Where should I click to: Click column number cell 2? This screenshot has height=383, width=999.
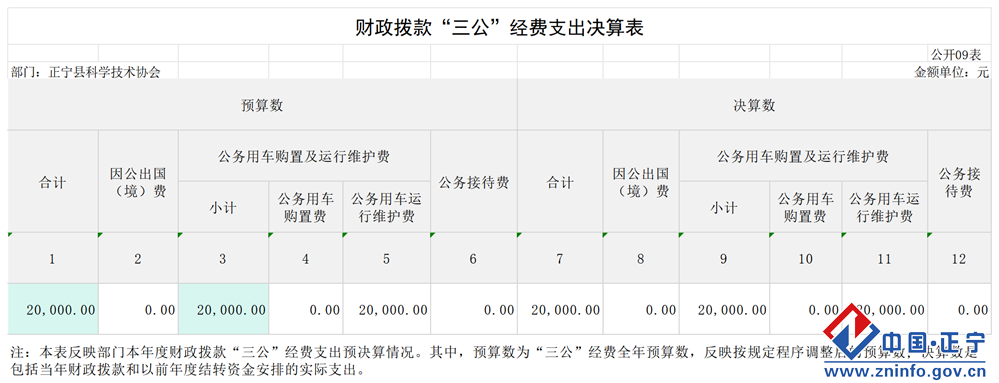click(138, 259)
